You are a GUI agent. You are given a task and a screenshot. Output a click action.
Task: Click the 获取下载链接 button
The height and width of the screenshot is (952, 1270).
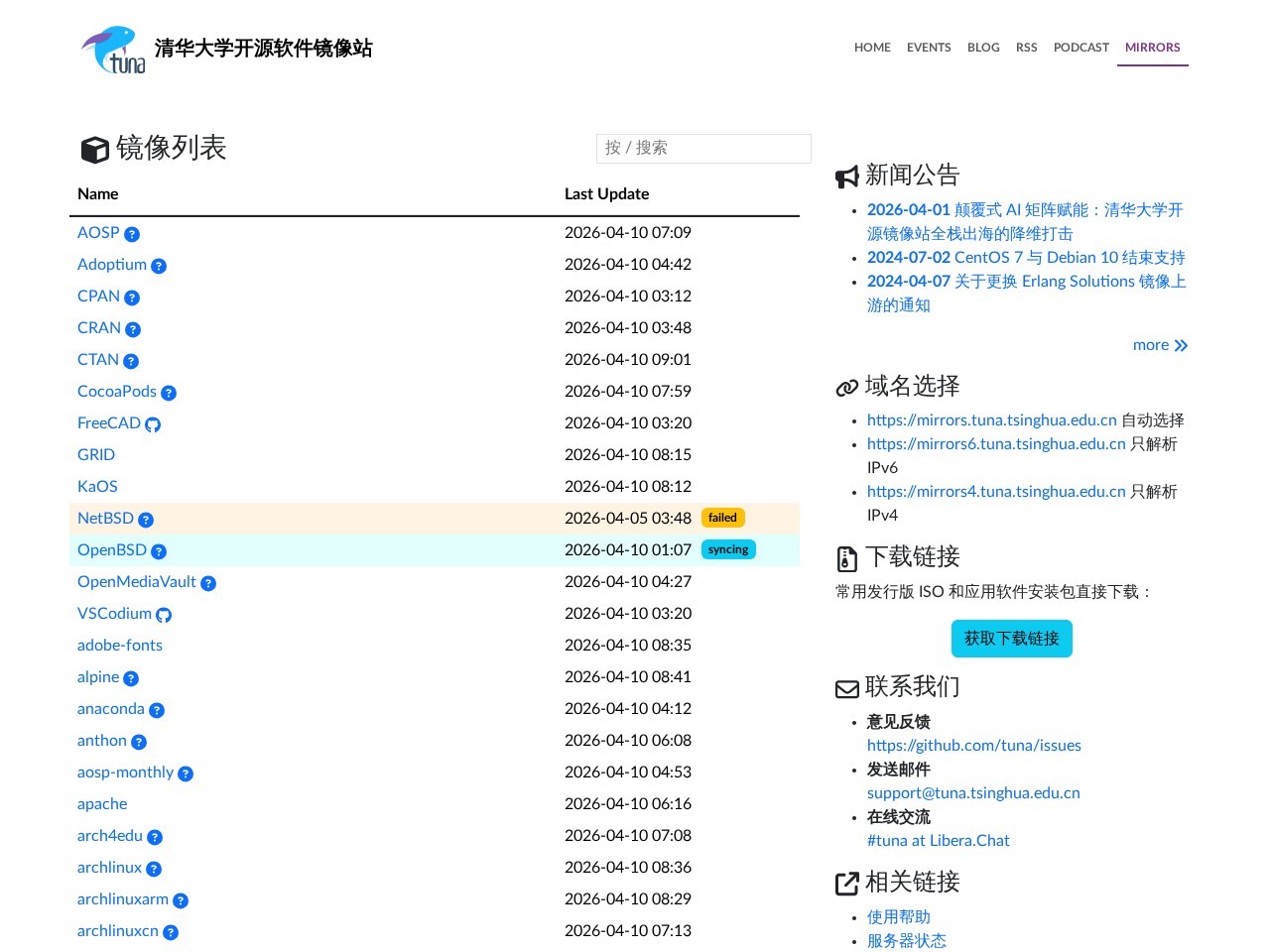pos(1011,639)
